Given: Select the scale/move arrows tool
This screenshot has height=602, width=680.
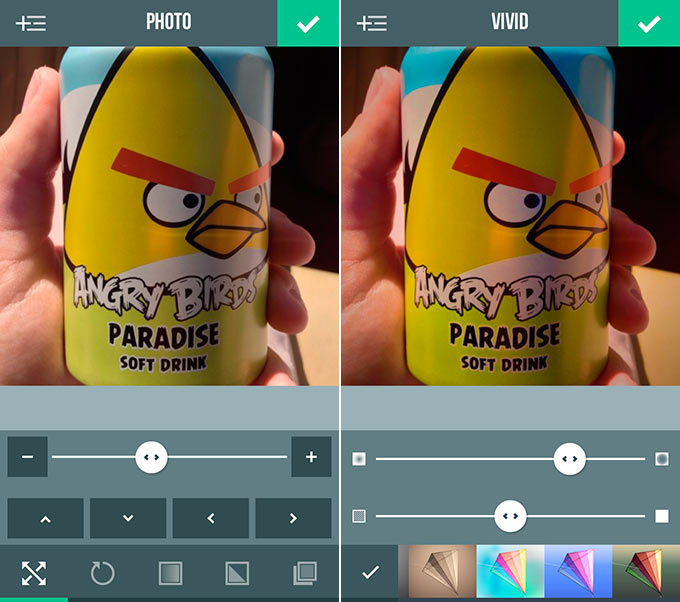Looking at the screenshot, I should point(34,573).
